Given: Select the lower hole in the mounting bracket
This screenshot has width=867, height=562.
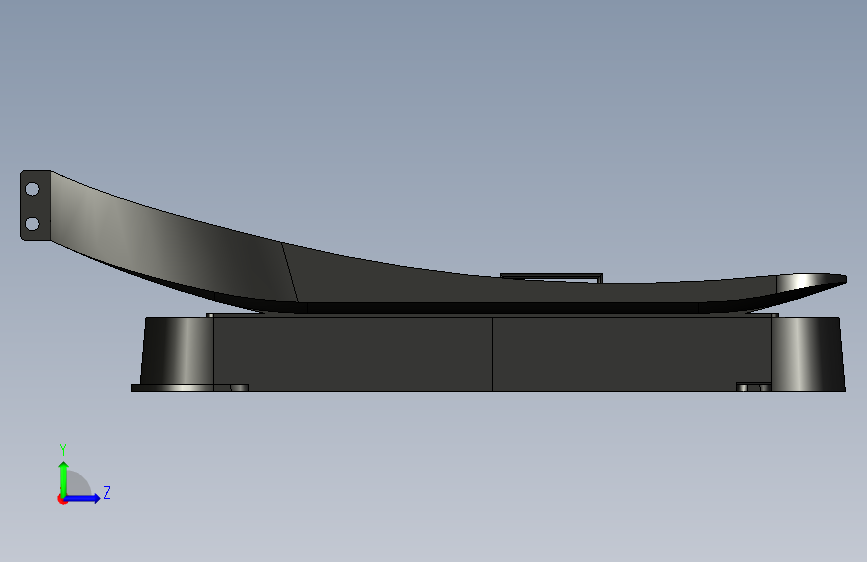Looking at the screenshot, I should [x=32, y=224].
